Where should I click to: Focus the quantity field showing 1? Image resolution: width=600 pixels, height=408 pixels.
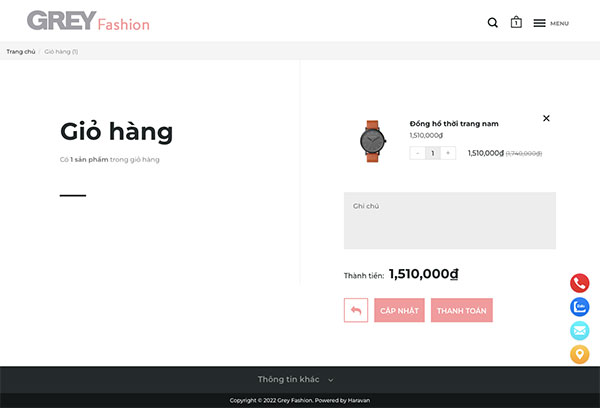433,153
